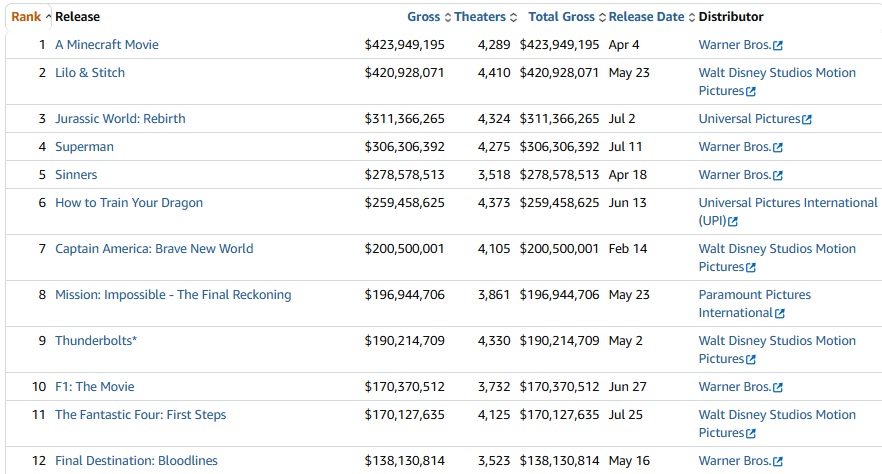
Task: Click external link icon in Thunderbolts* row
Action: tap(751, 360)
